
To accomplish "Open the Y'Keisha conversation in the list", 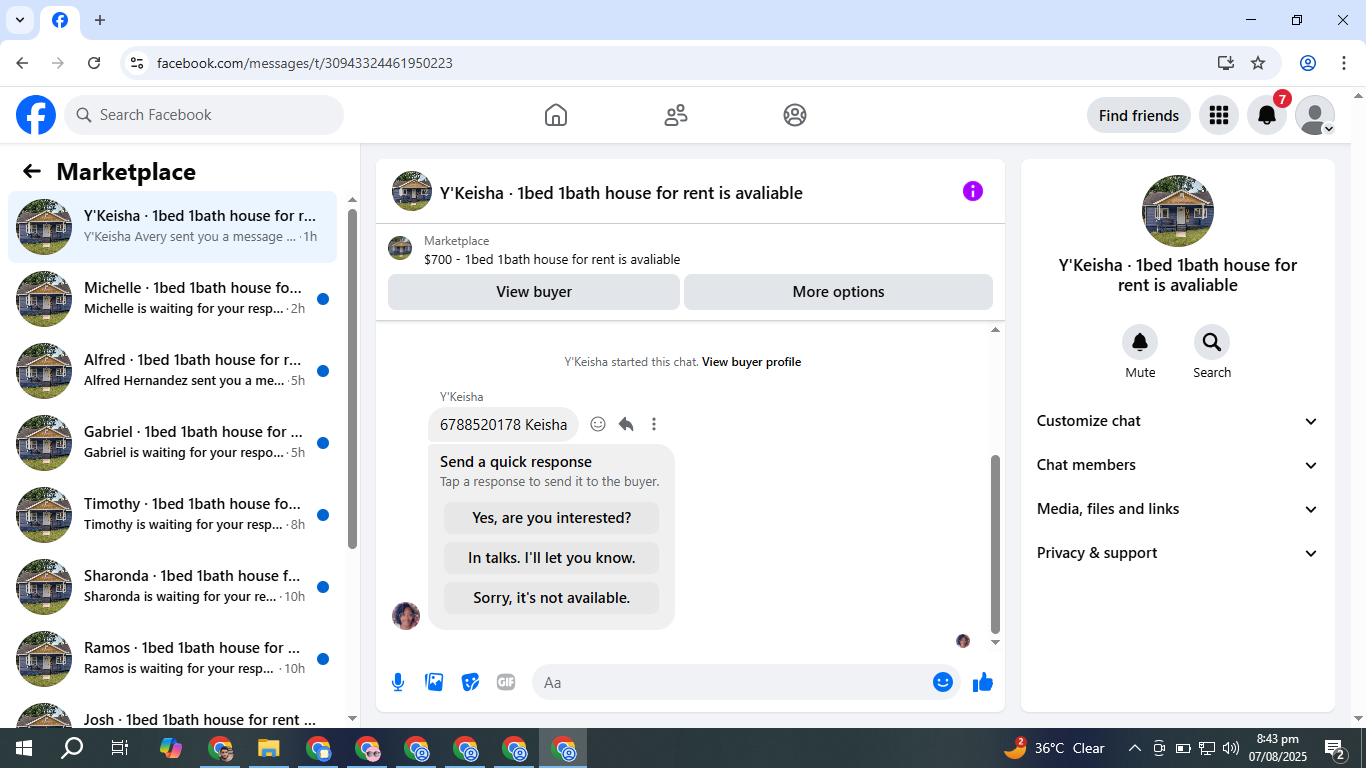I will 173,227.
